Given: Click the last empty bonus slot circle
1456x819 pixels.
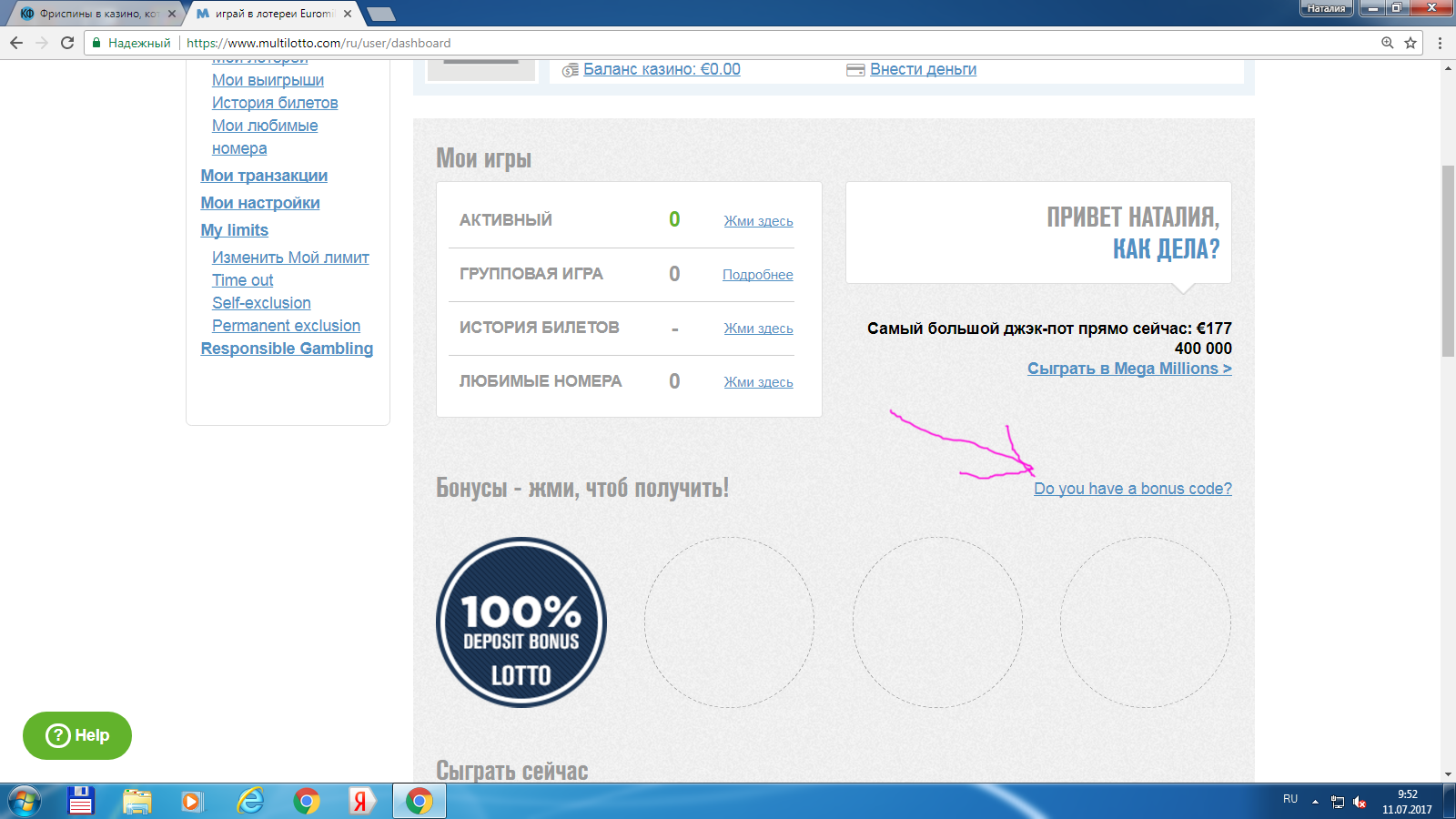Looking at the screenshot, I should [x=1145, y=622].
